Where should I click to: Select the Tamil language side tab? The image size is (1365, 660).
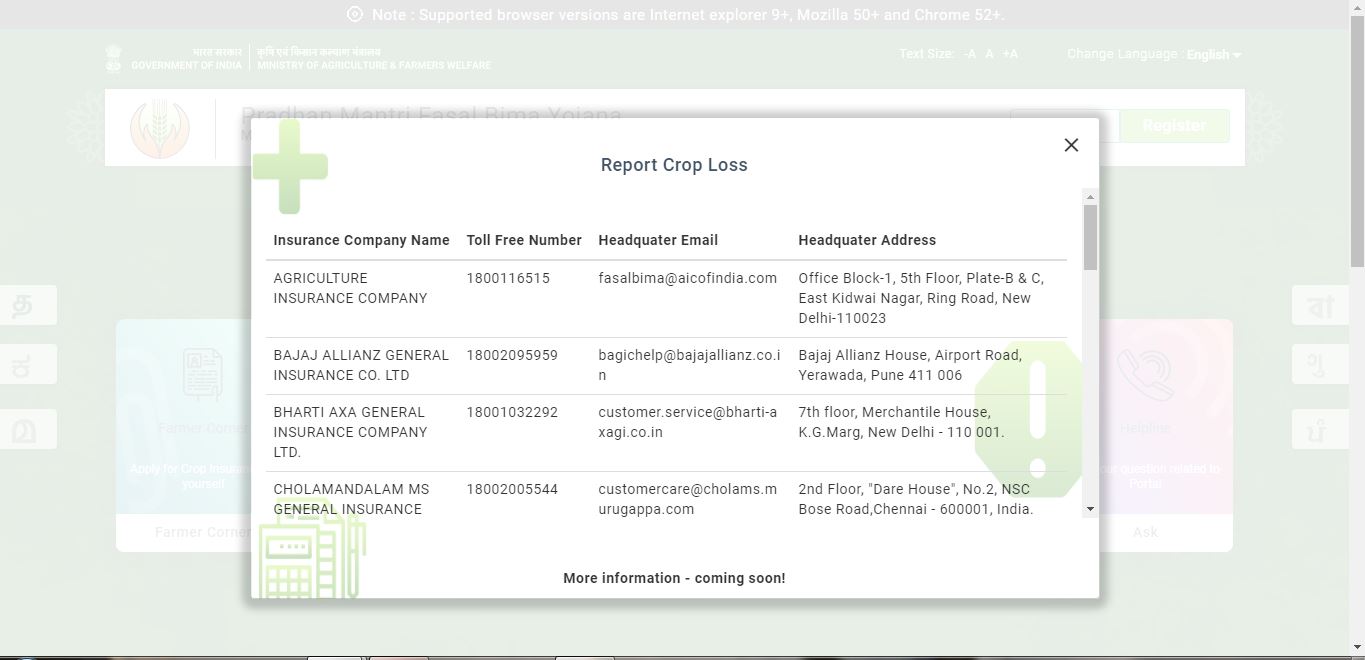(x=27, y=305)
